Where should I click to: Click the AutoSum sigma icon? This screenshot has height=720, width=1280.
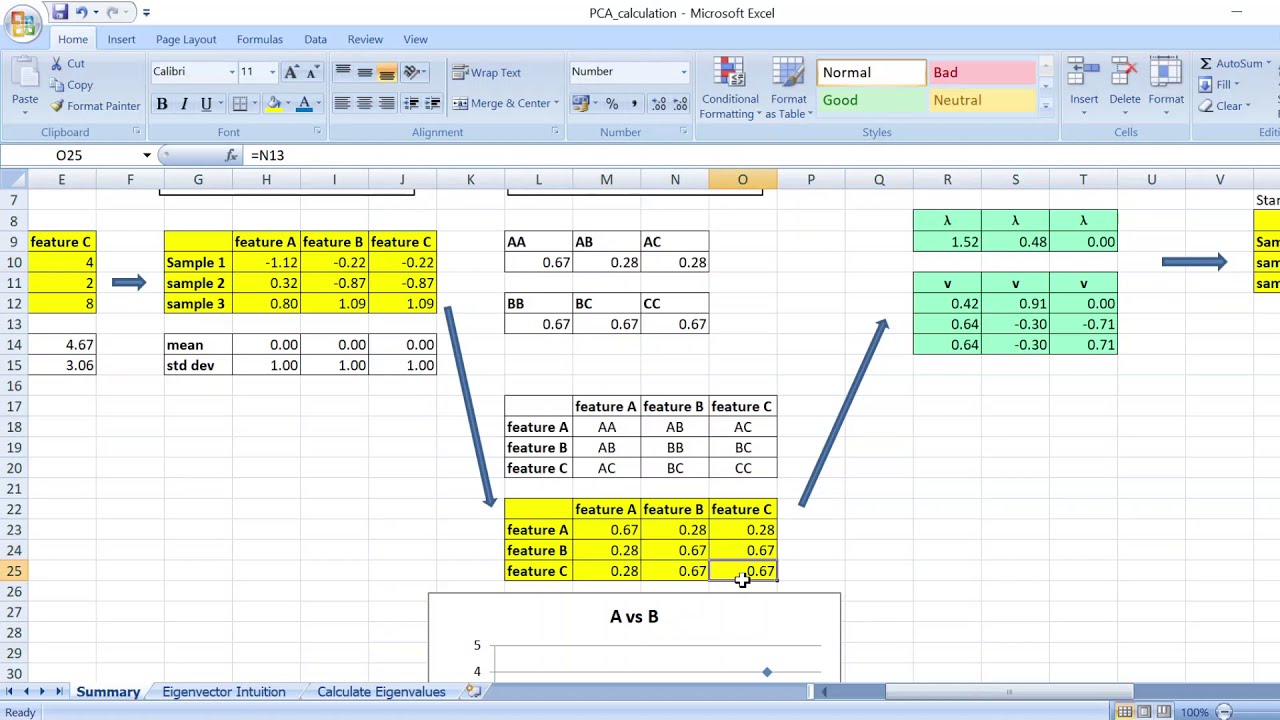coord(1205,63)
